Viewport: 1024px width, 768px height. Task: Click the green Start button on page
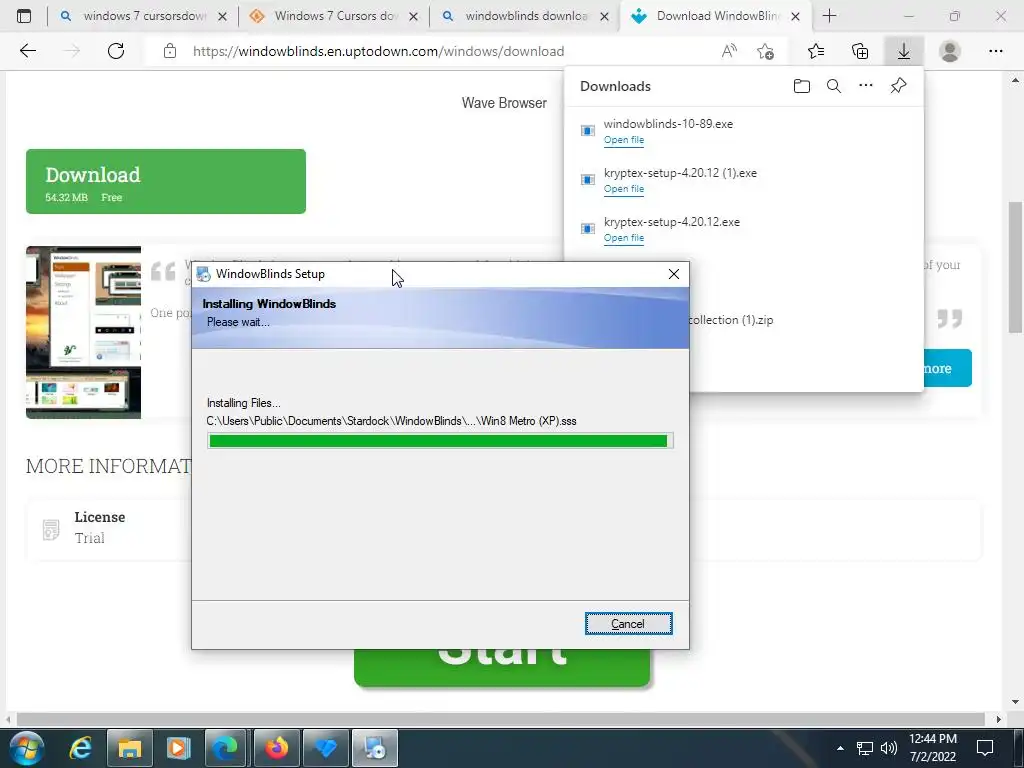(x=502, y=667)
